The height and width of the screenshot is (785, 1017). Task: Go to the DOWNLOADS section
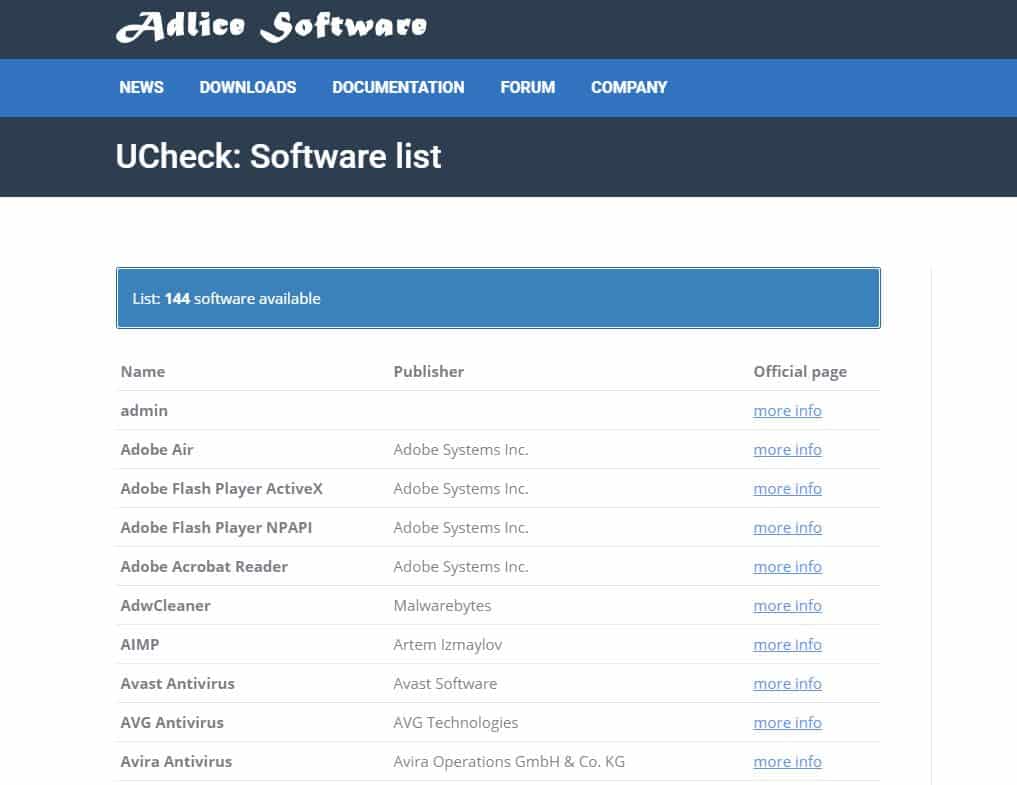click(x=247, y=87)
